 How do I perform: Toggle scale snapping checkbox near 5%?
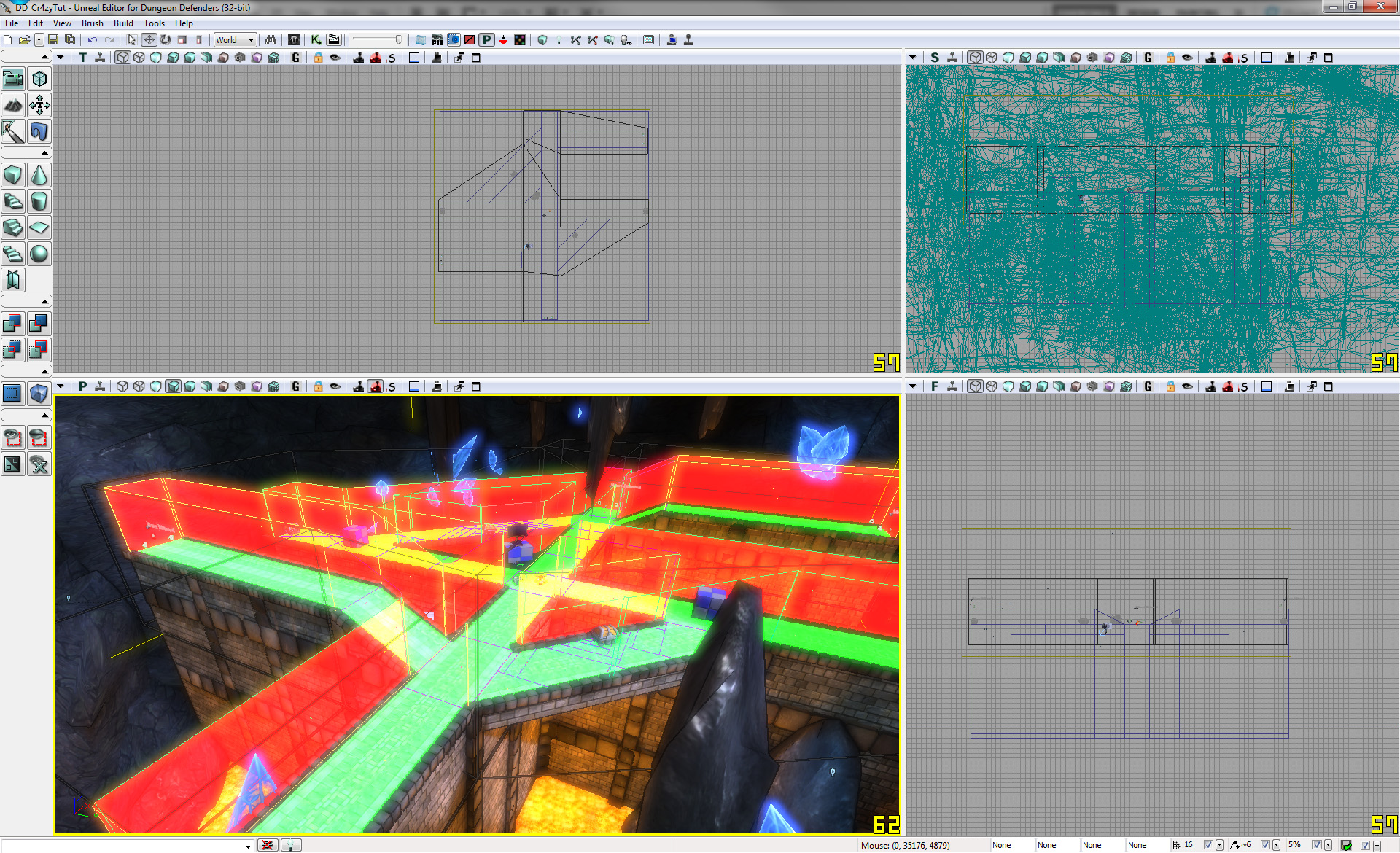pyautogui.click(x=1317, y=845)
